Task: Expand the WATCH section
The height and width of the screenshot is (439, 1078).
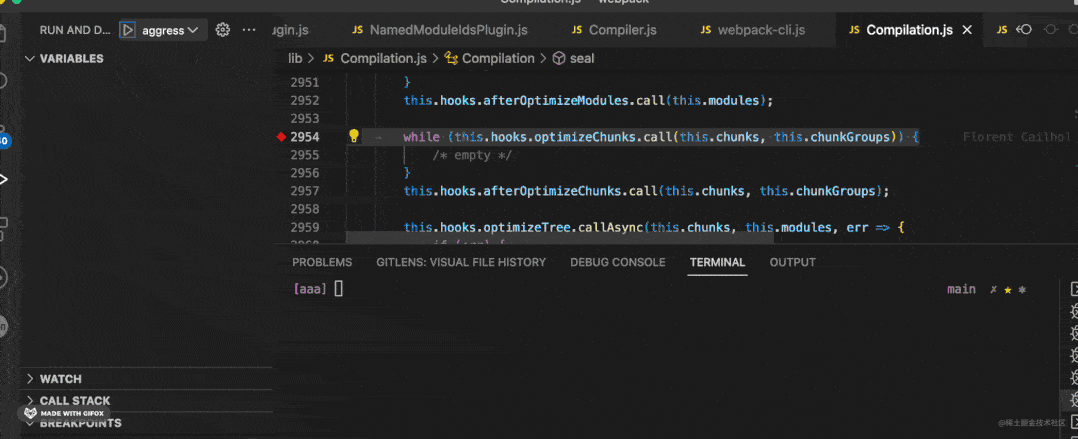Action: pos(60,379)
